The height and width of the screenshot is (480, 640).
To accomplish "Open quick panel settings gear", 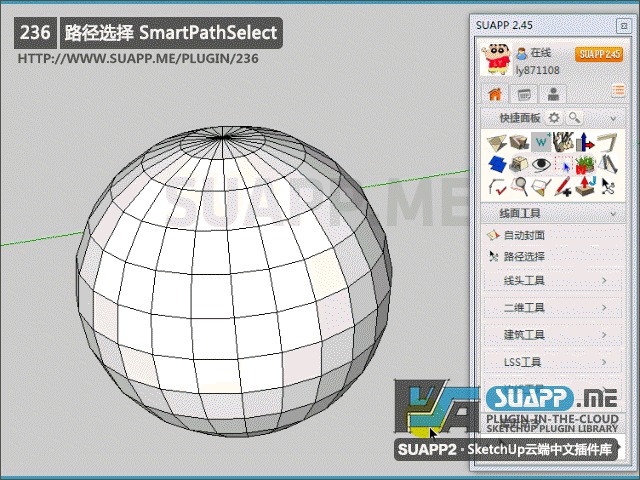I will (554, 118).
